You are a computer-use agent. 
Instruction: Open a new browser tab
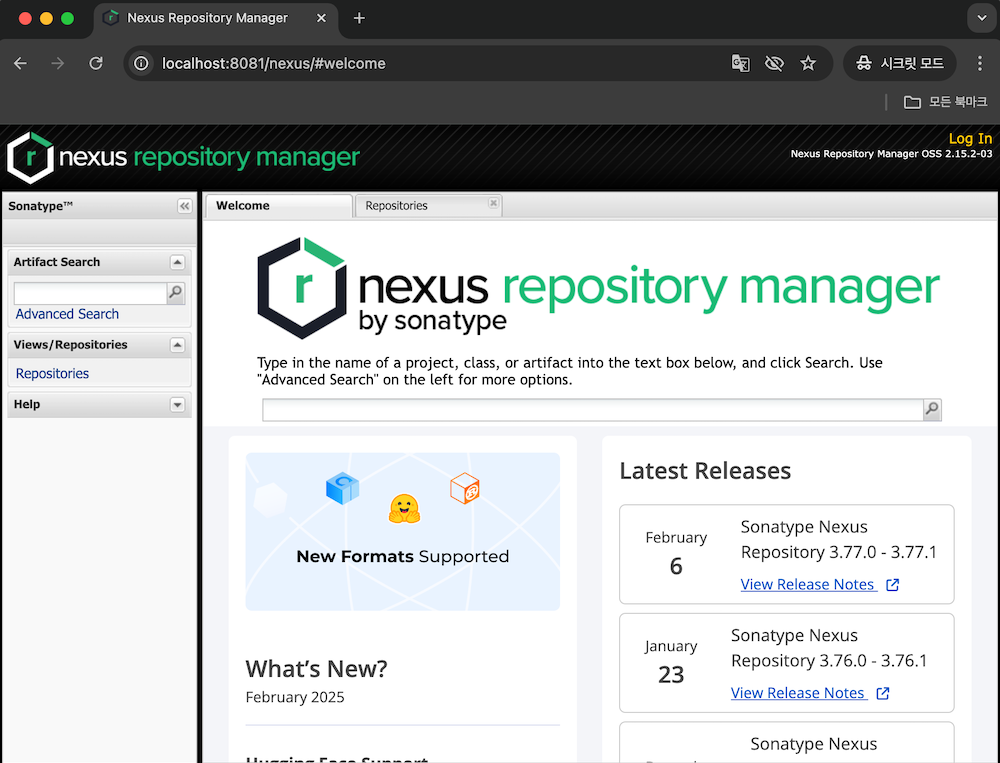[x=360, y=18]
